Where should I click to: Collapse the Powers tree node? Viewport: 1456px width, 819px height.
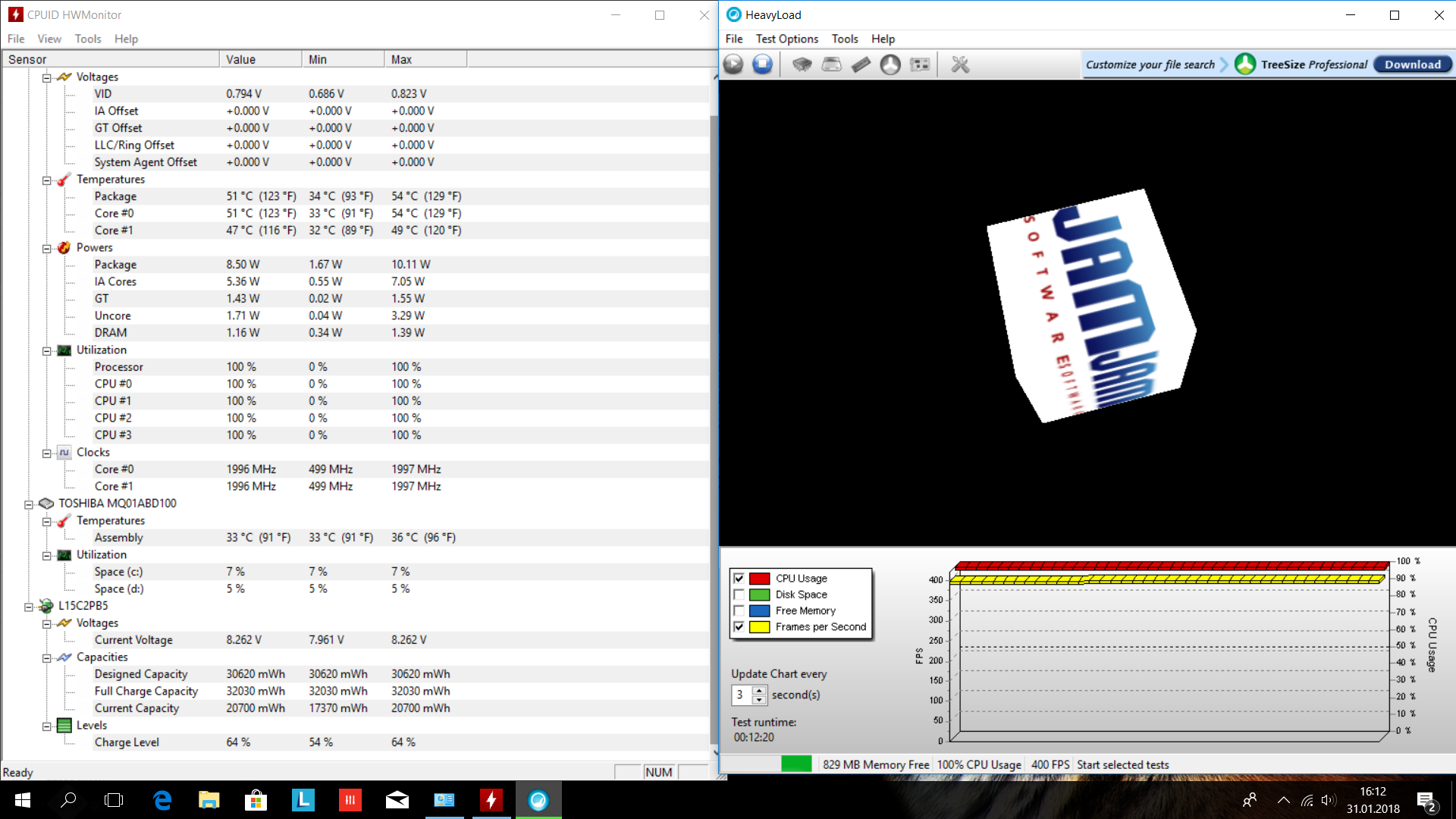[47, 248]
